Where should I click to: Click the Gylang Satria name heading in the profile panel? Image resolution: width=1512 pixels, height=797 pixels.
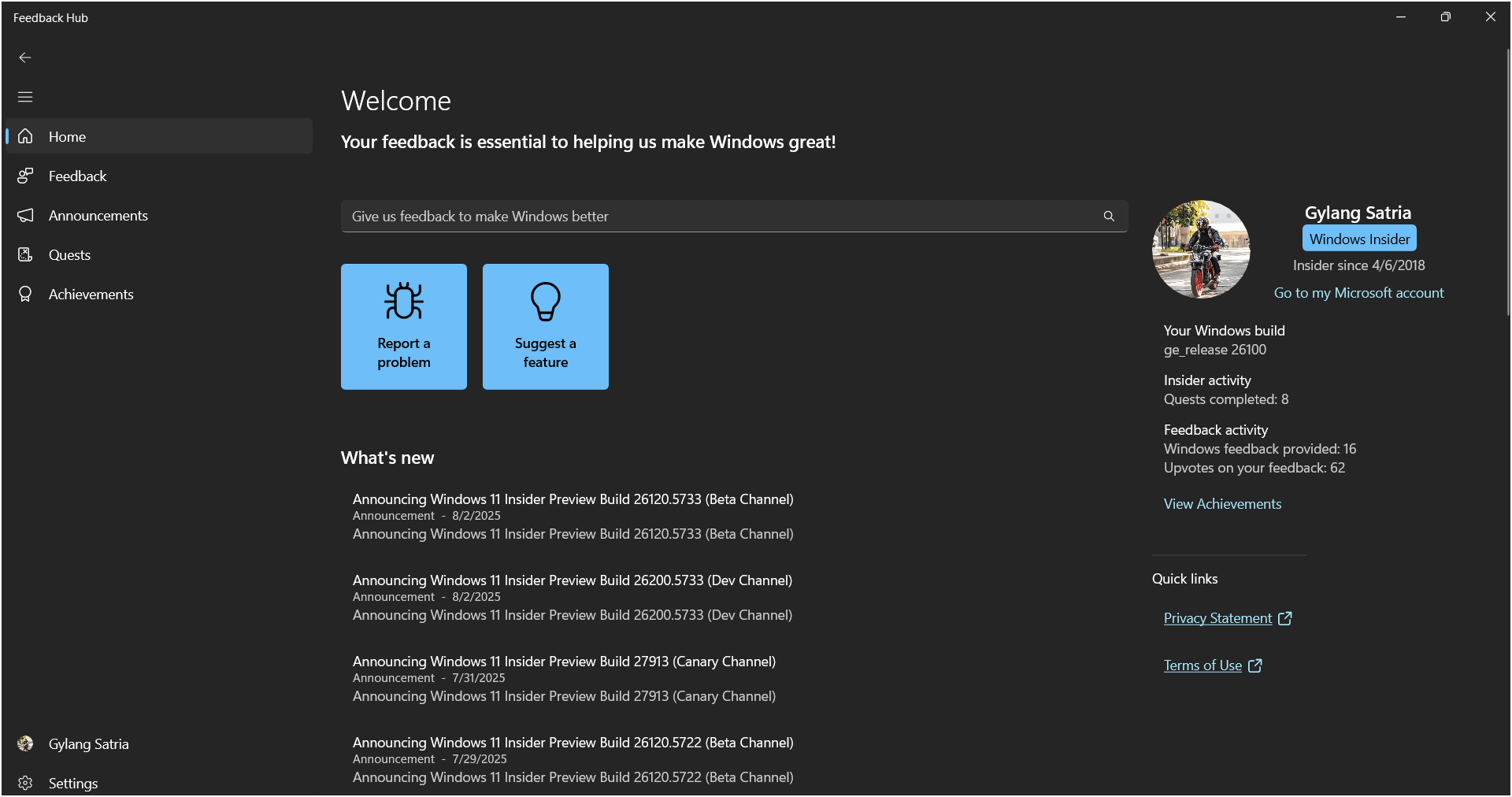tap(1358, 213)
